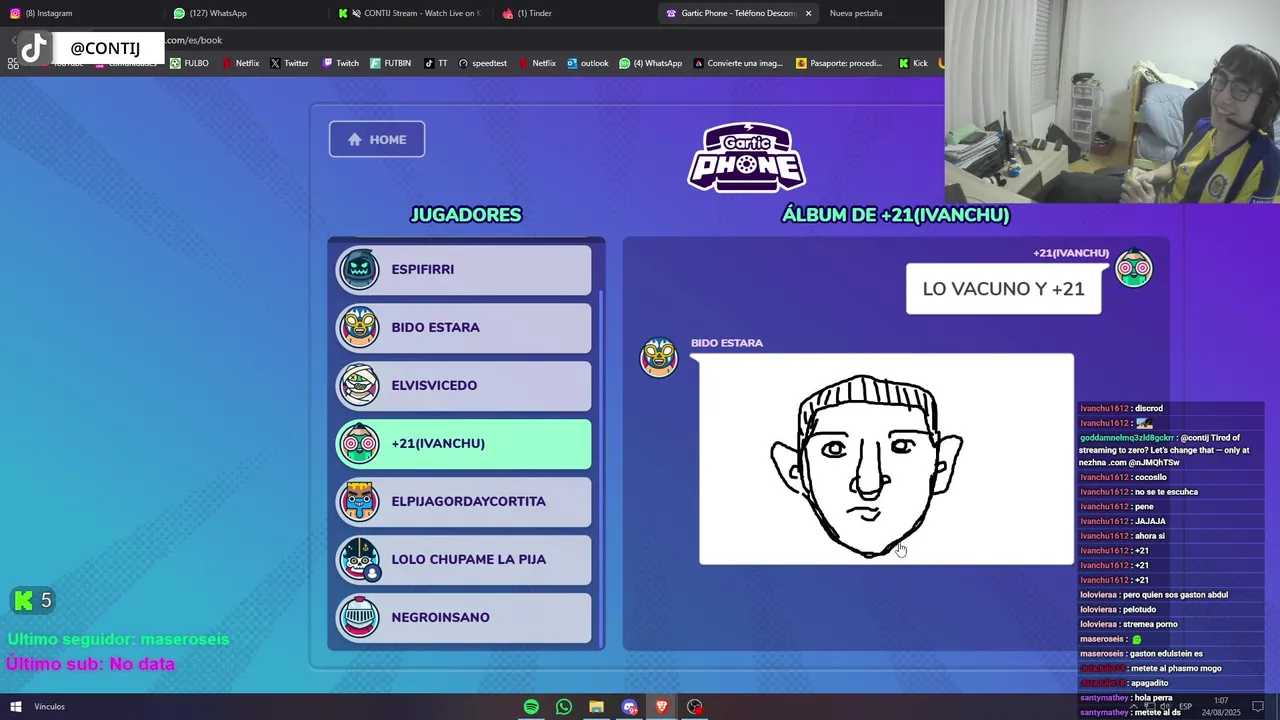Image resolution: width=1280 pixels, height=720 pixels.
Task: Select player ESPIFIRRI in the list
Action: coord(464,270)
